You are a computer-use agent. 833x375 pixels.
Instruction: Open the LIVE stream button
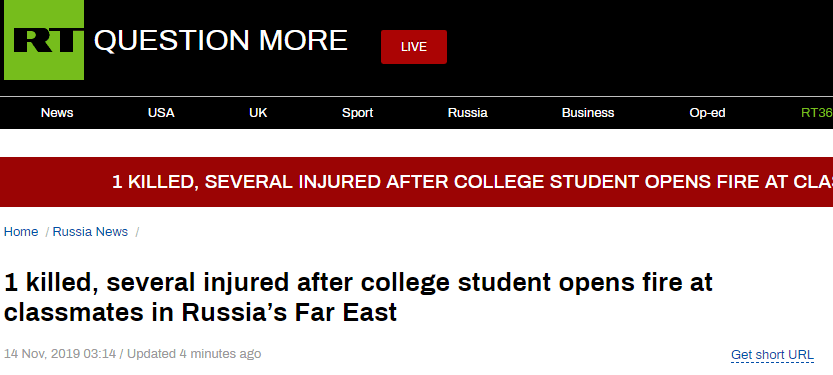pos(414,47)
